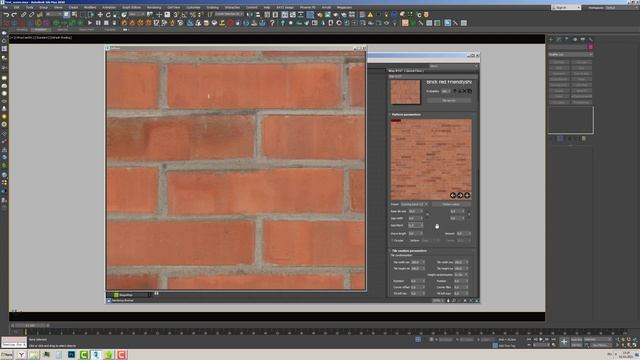Open the Preset dropdown below pattern preview
This screenshot has width=640, height=360.
point(414,204)
